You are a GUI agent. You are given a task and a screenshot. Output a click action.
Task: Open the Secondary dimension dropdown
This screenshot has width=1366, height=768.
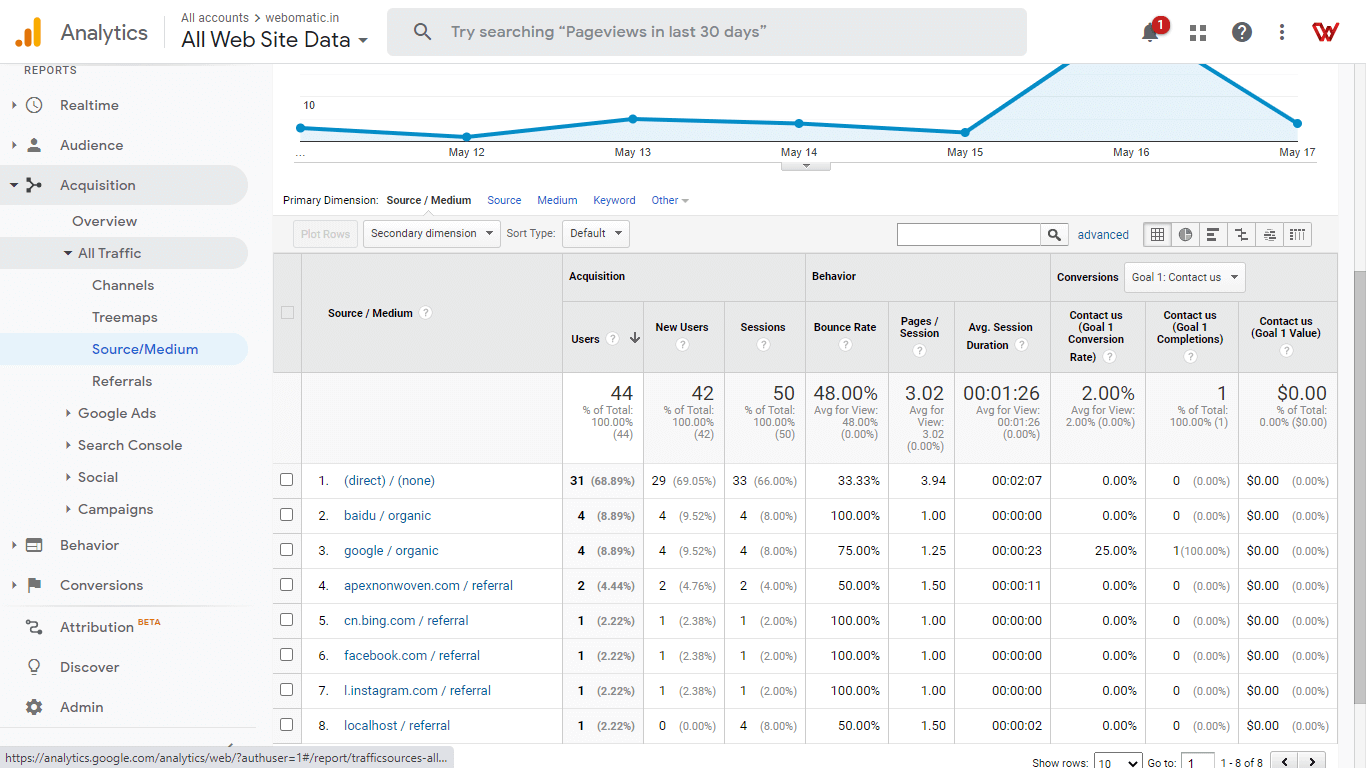click(x=431, y=234)
